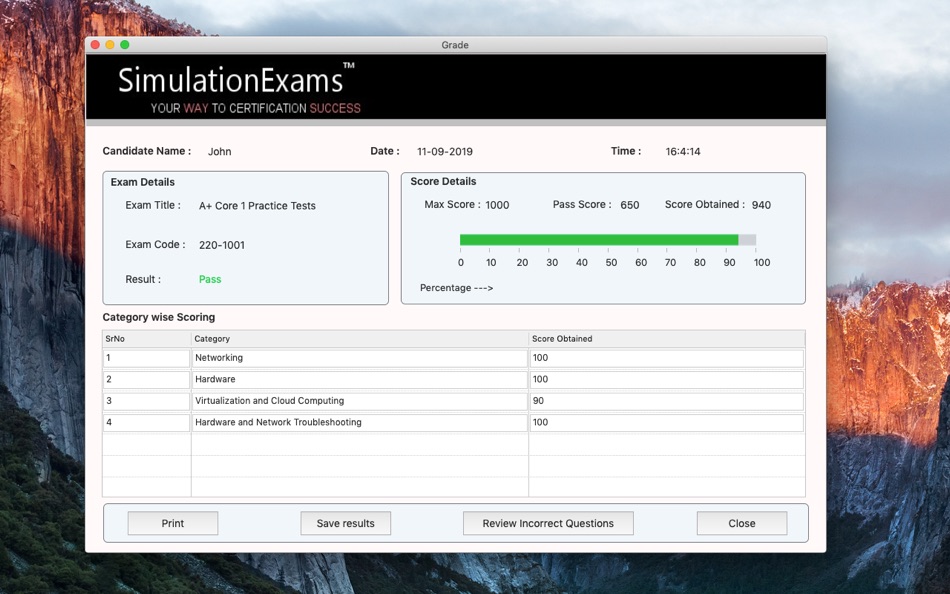
Task: Click the candidate name John
Action: (219, 152)
